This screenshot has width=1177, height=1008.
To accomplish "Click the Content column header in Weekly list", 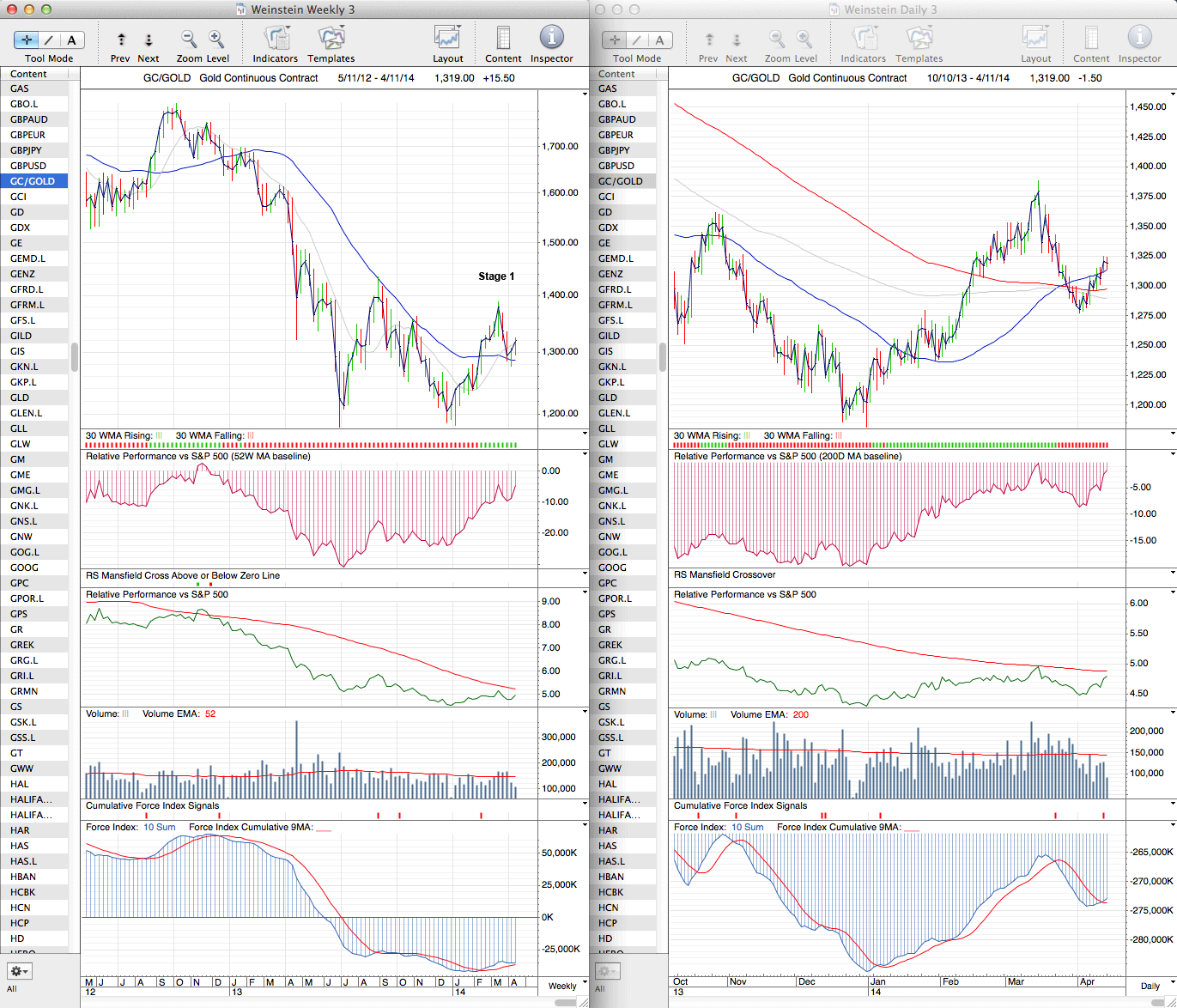I will [x=29, y=74].
